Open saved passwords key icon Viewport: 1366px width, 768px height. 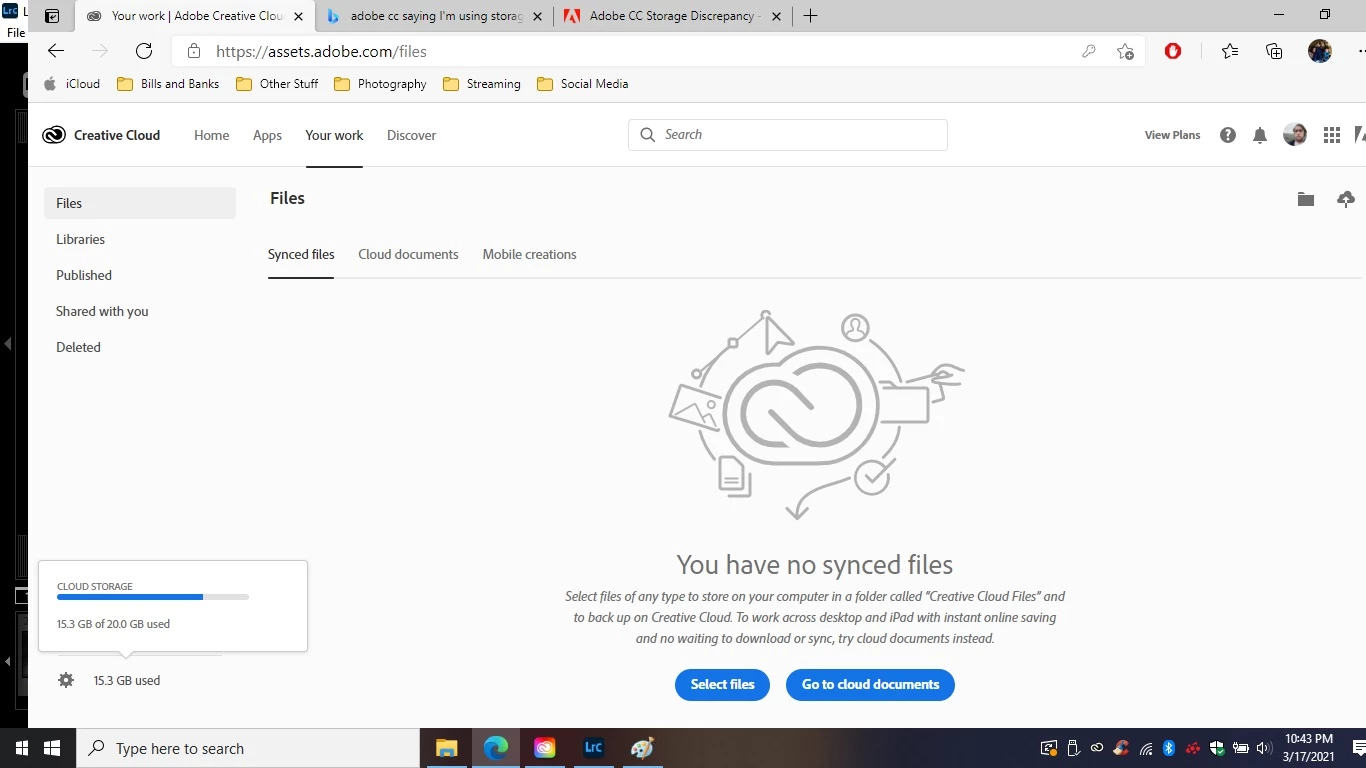click(1089, 51)
